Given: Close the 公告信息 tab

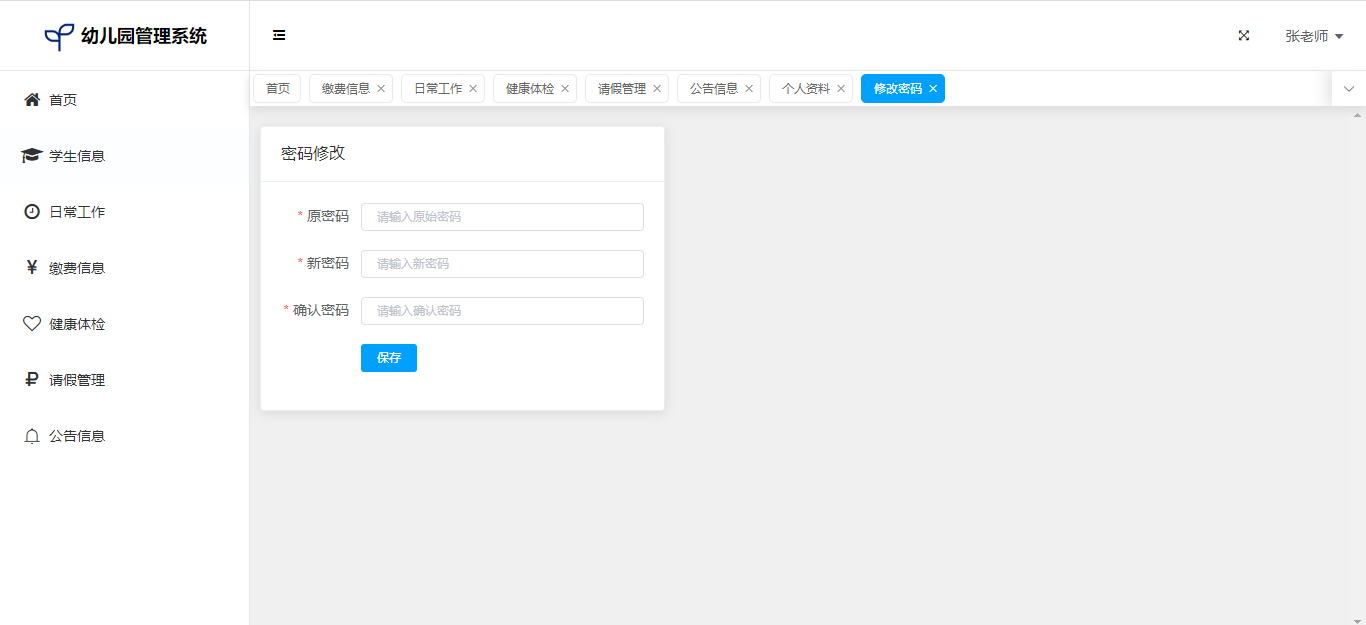Looking at the screenshot, I should pyautogui.click(x=749, y=89).
